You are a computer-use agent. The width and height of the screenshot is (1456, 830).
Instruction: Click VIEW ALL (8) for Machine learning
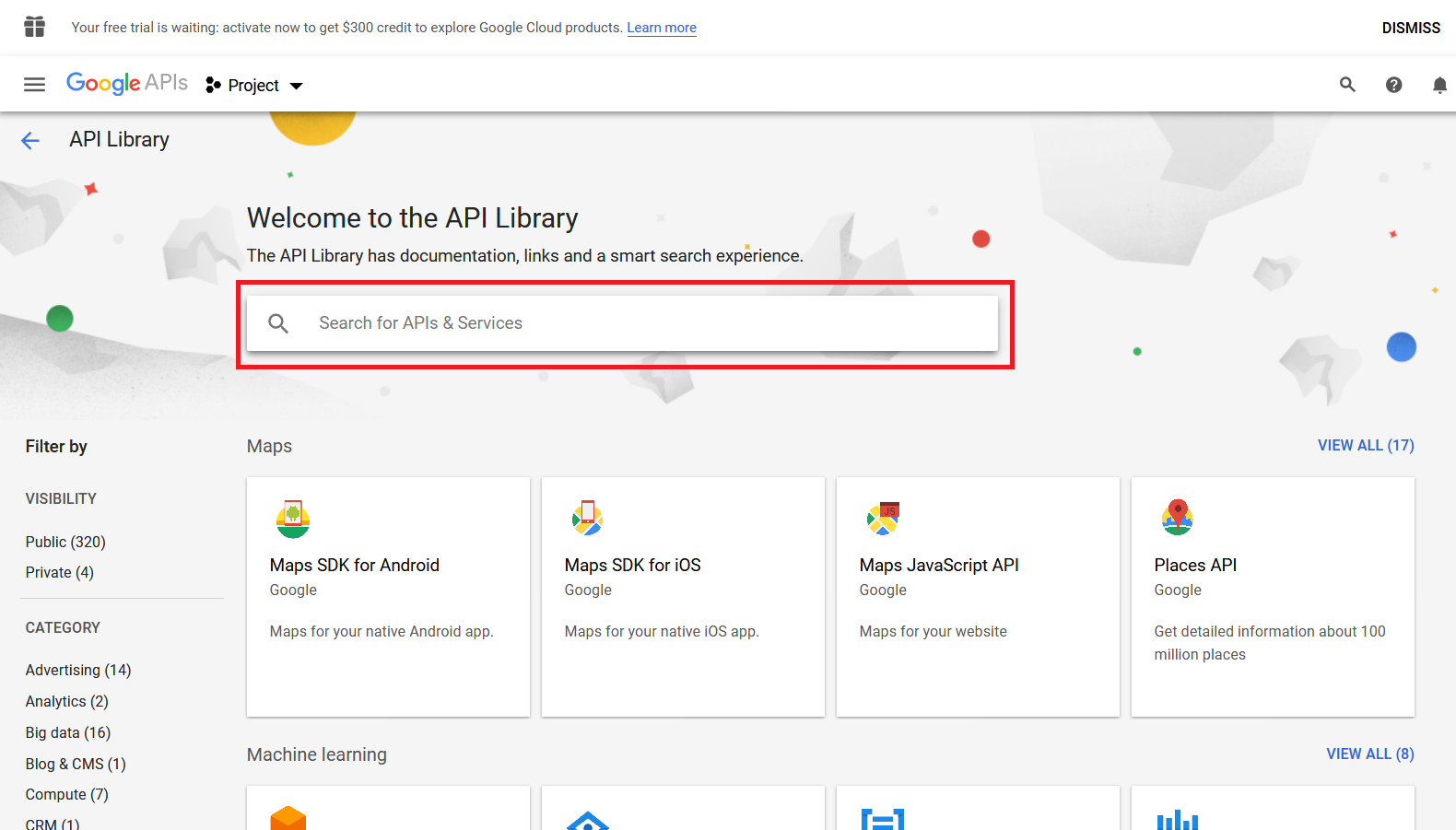1369,754
